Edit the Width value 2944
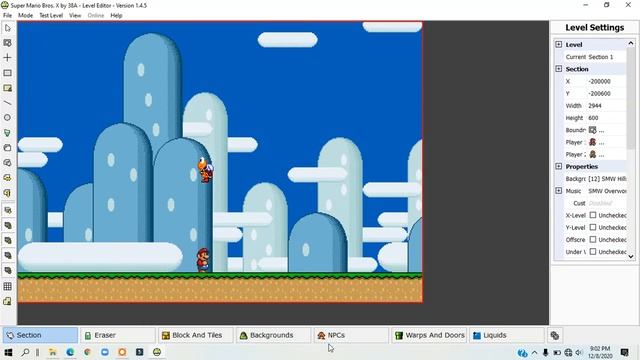The image size is (640, 360). pos(606,106)
